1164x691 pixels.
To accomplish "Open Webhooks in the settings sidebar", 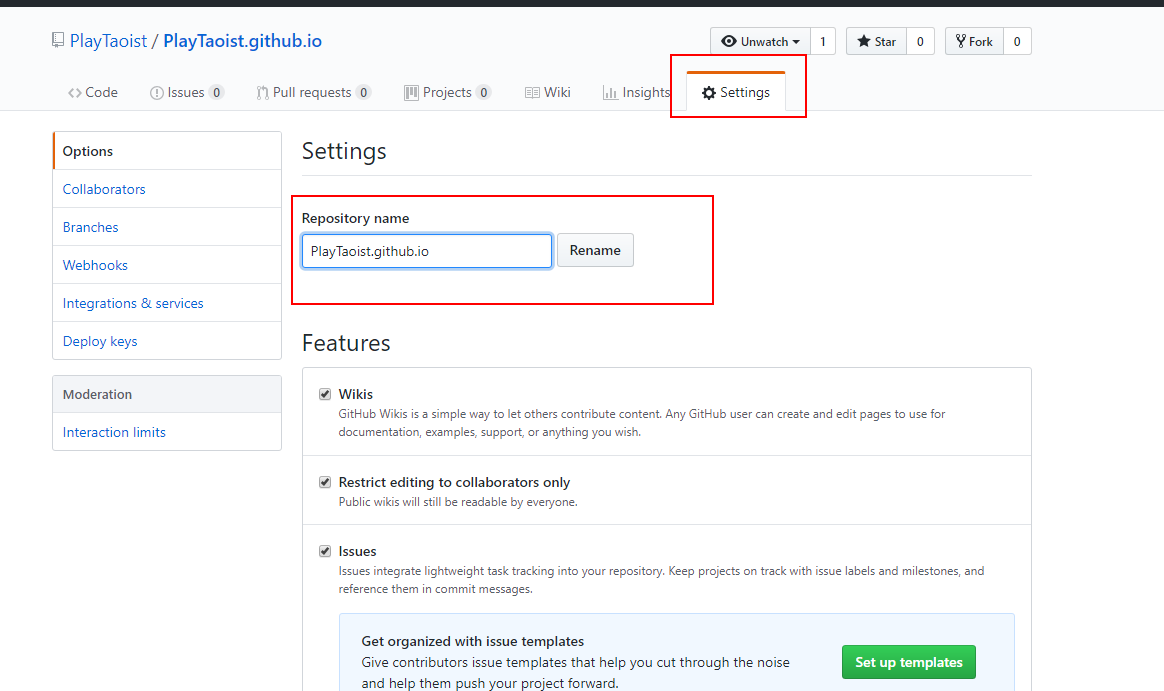I will [167, 265].
